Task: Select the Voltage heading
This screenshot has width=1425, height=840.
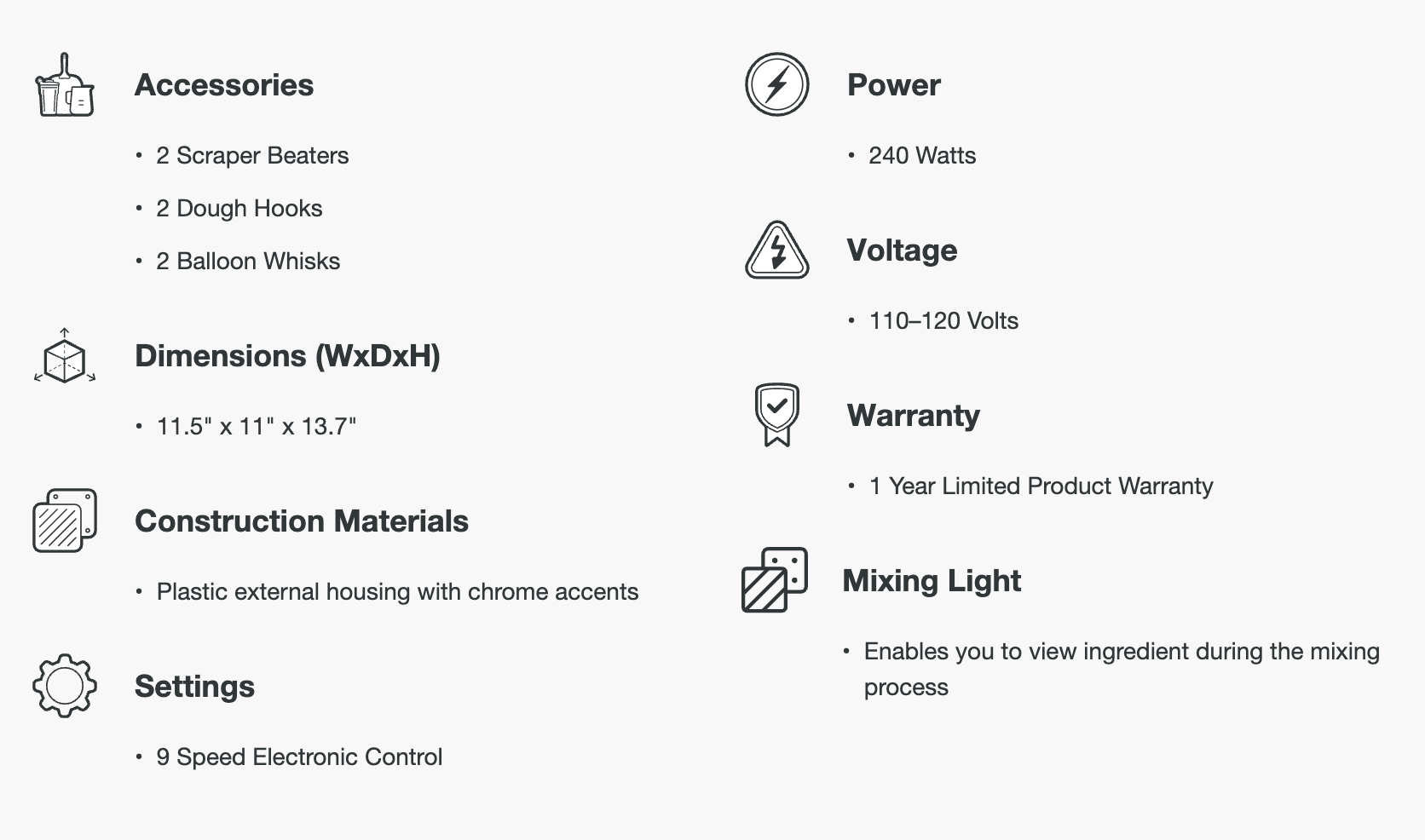Action: 902,250
